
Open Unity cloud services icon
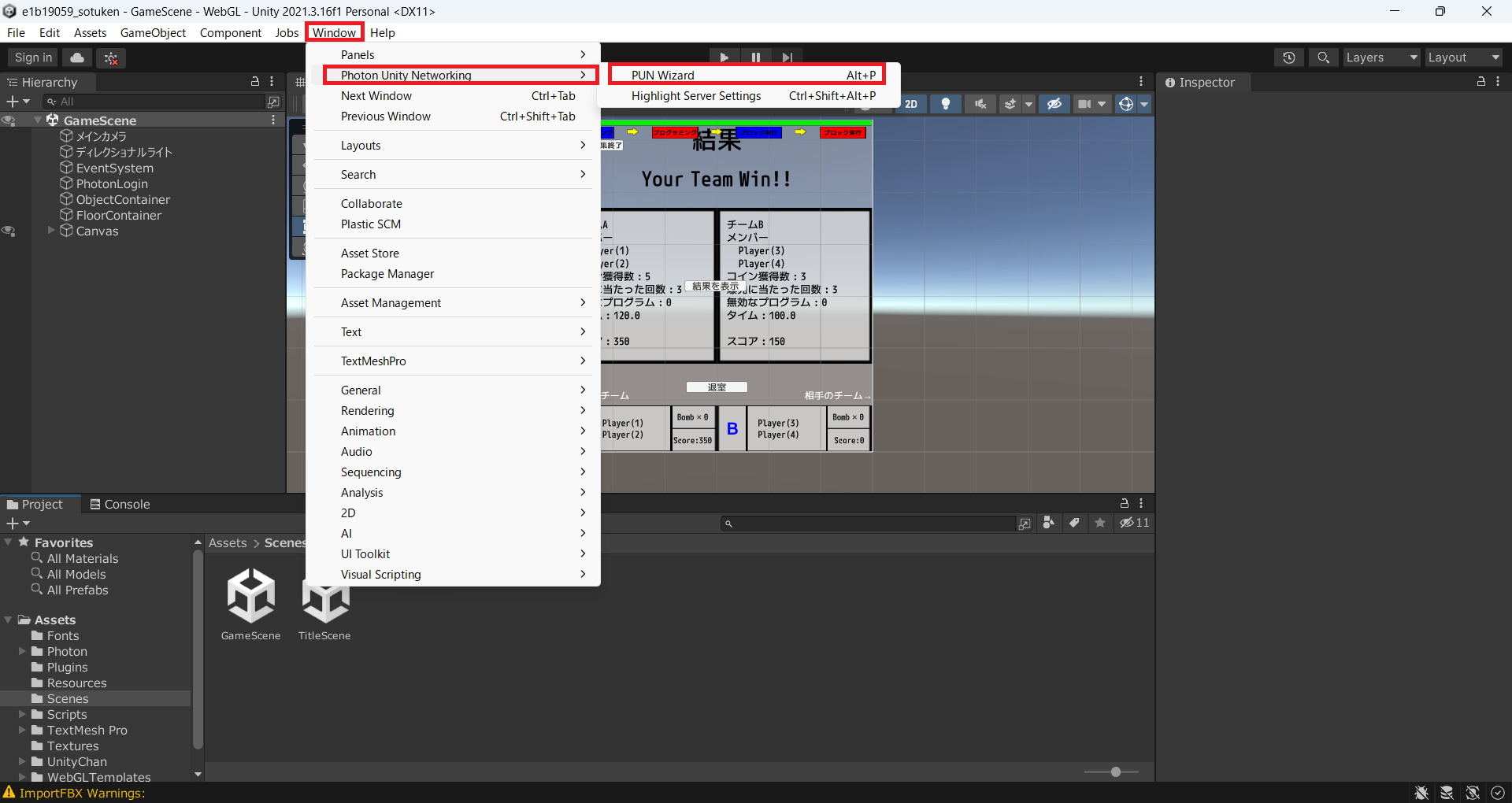[77, 57]
